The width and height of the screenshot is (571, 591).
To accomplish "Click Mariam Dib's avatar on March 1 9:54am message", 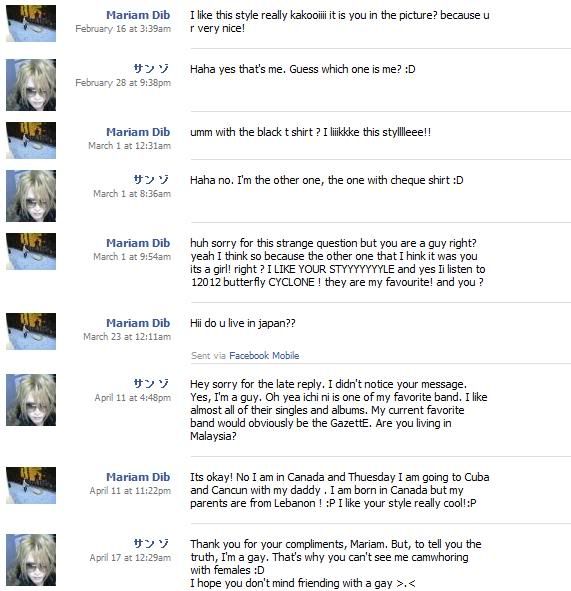I will coord(31,251).
